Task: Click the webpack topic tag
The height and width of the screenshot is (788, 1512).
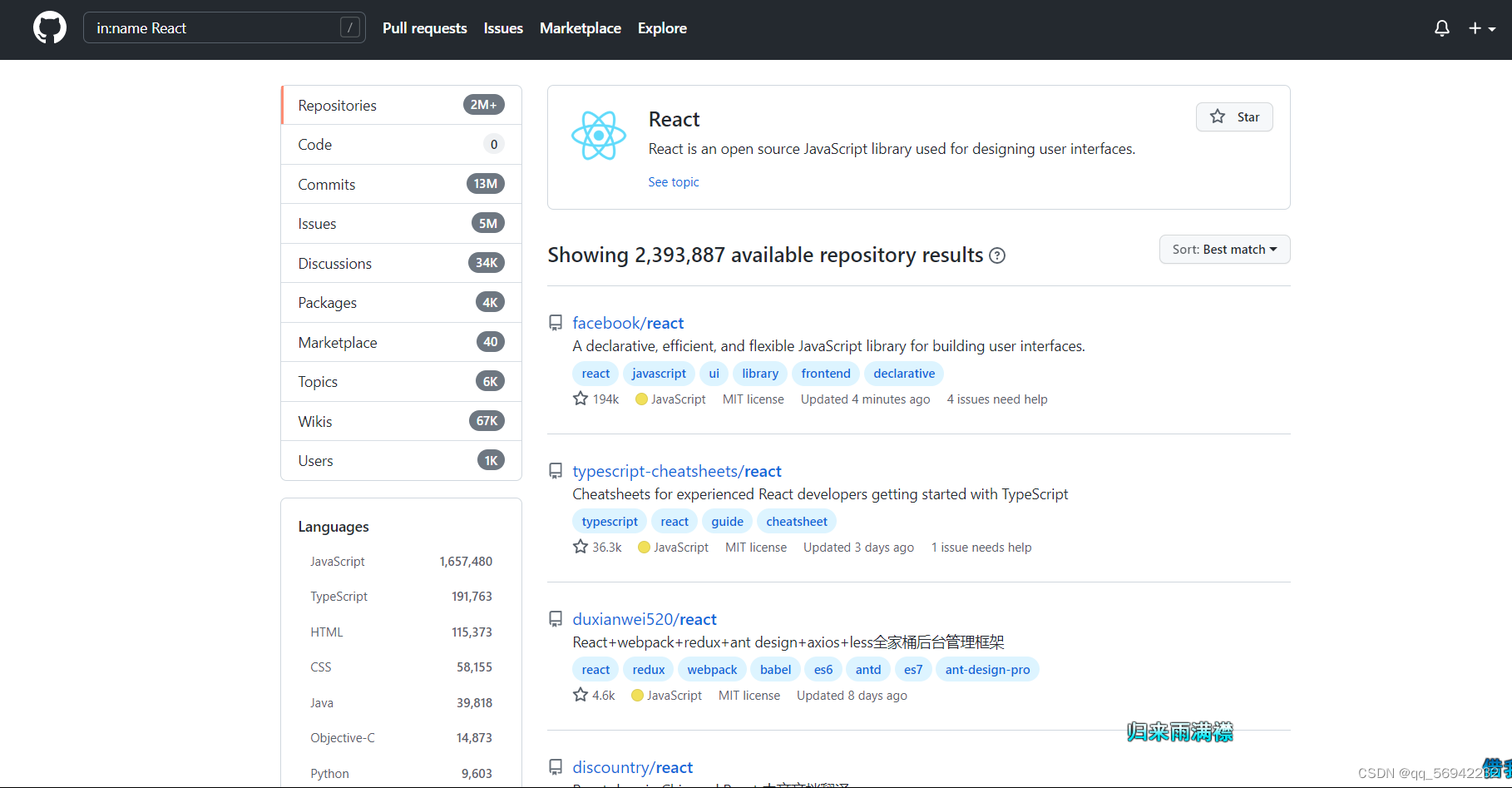Action: click(x=712, y=670)
